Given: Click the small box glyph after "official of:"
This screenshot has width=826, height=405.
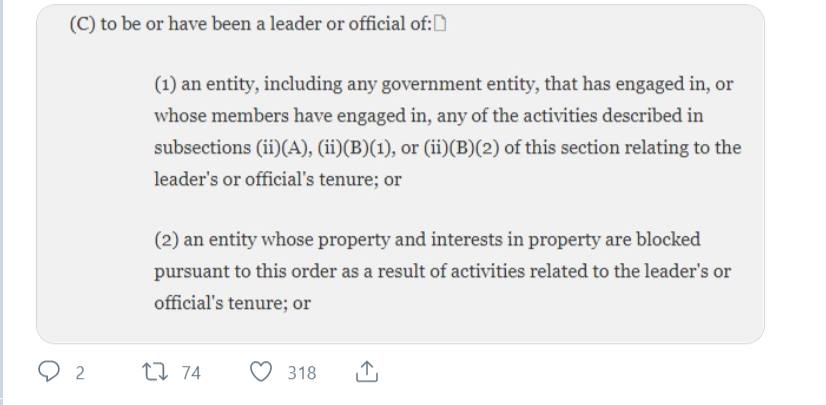Looking at the screenshot, I should tap(441, 24).
